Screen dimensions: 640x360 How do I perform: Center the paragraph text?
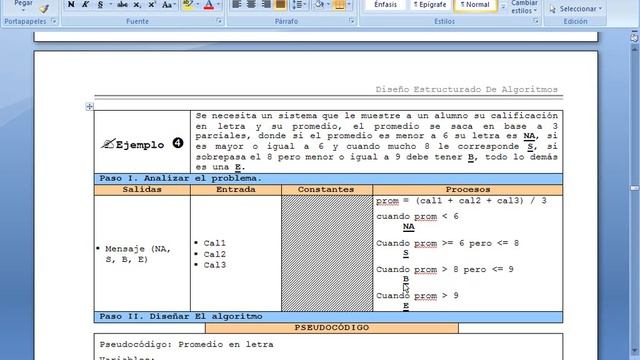click(x=251, y=4)
